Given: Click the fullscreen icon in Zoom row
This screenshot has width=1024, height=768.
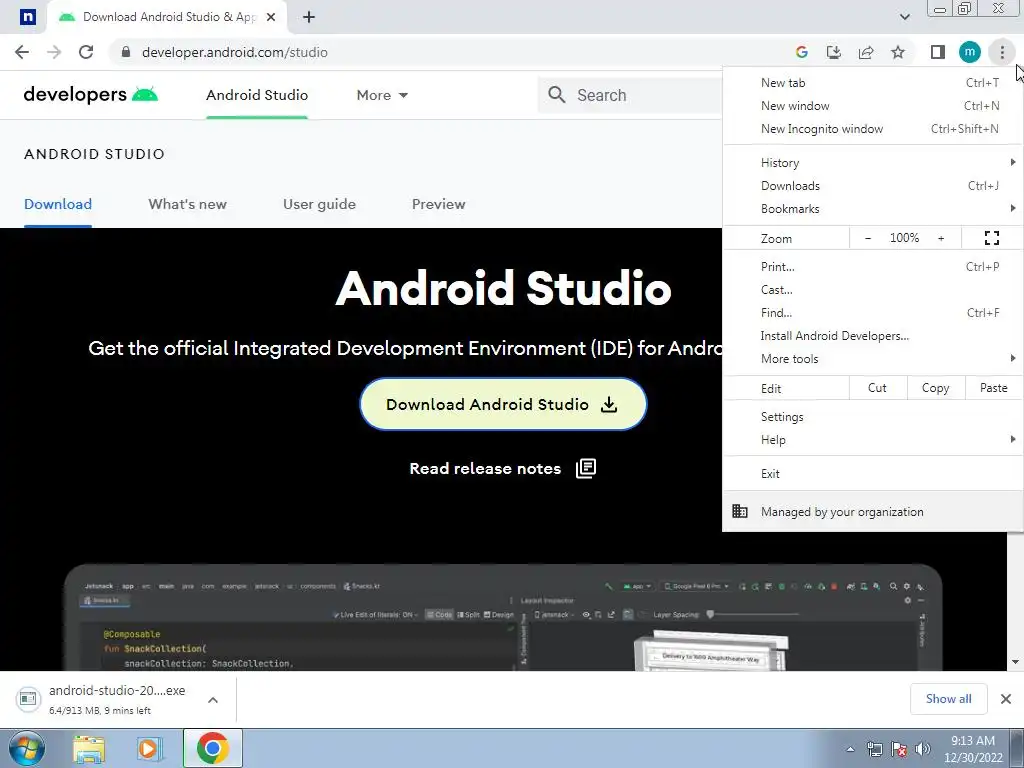Looking at the screenshot, I should [991, 238].
